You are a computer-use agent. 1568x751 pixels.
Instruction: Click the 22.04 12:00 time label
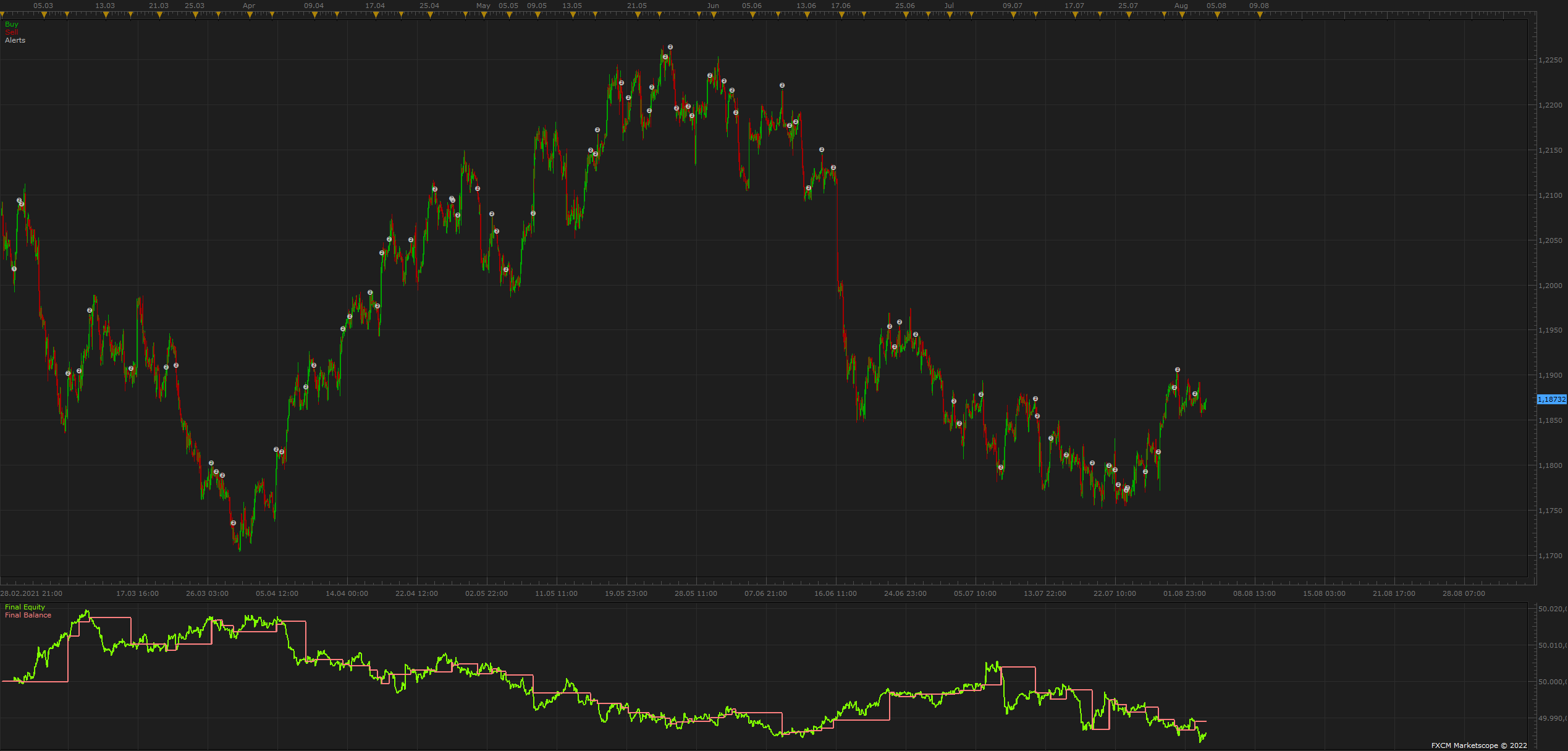click(x=417, y=593)
